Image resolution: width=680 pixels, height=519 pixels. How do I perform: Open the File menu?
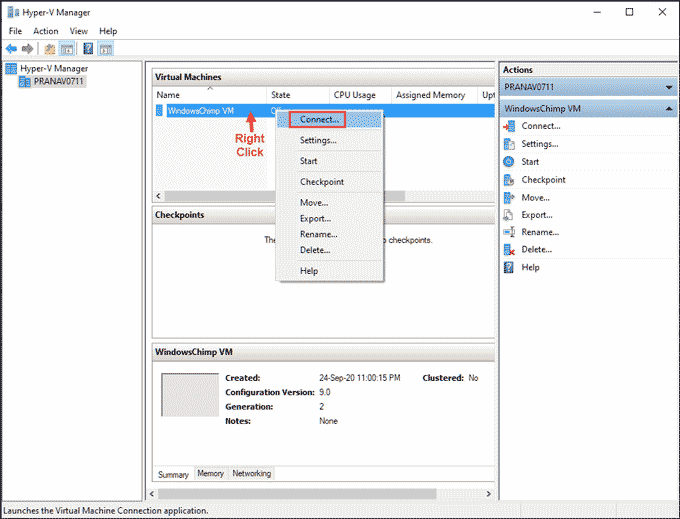point(15,31)
